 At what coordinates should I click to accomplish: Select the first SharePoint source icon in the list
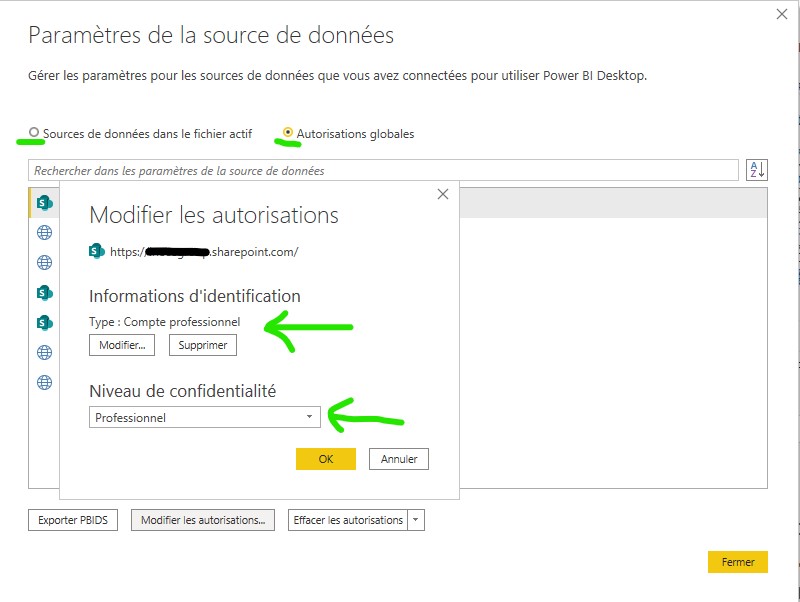(x=43, y=204)
